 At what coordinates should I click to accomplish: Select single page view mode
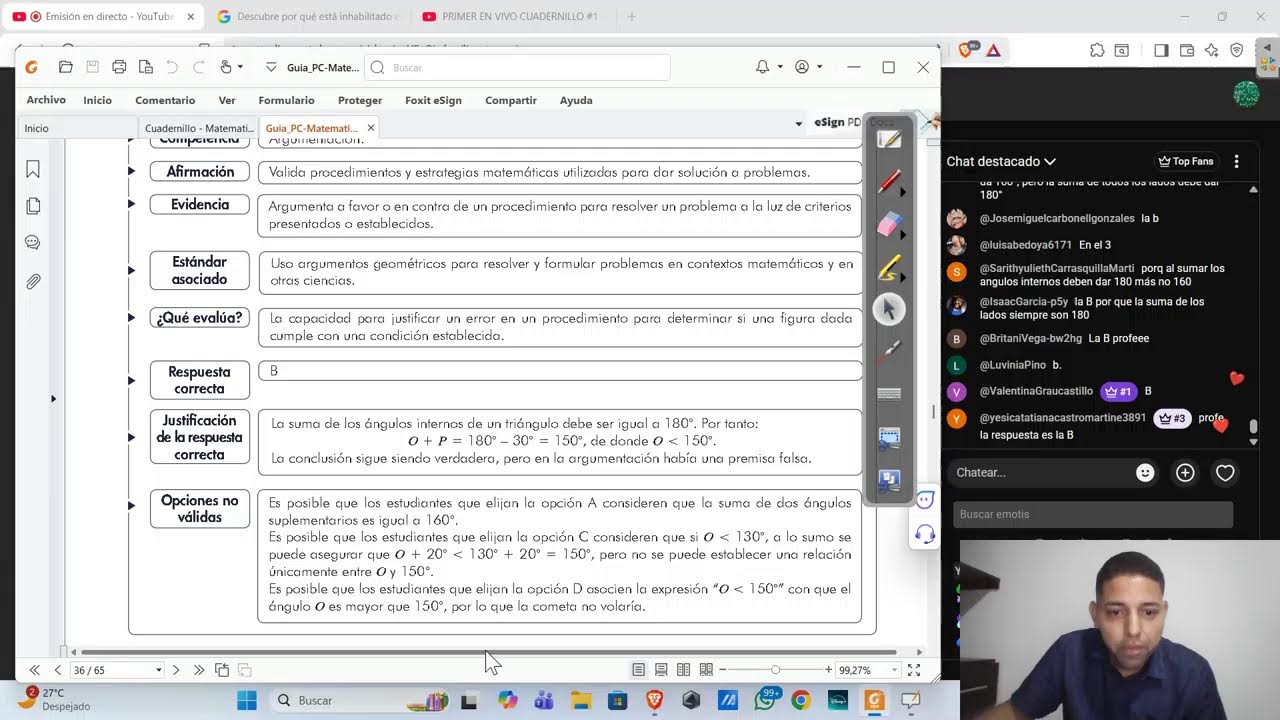638,670
